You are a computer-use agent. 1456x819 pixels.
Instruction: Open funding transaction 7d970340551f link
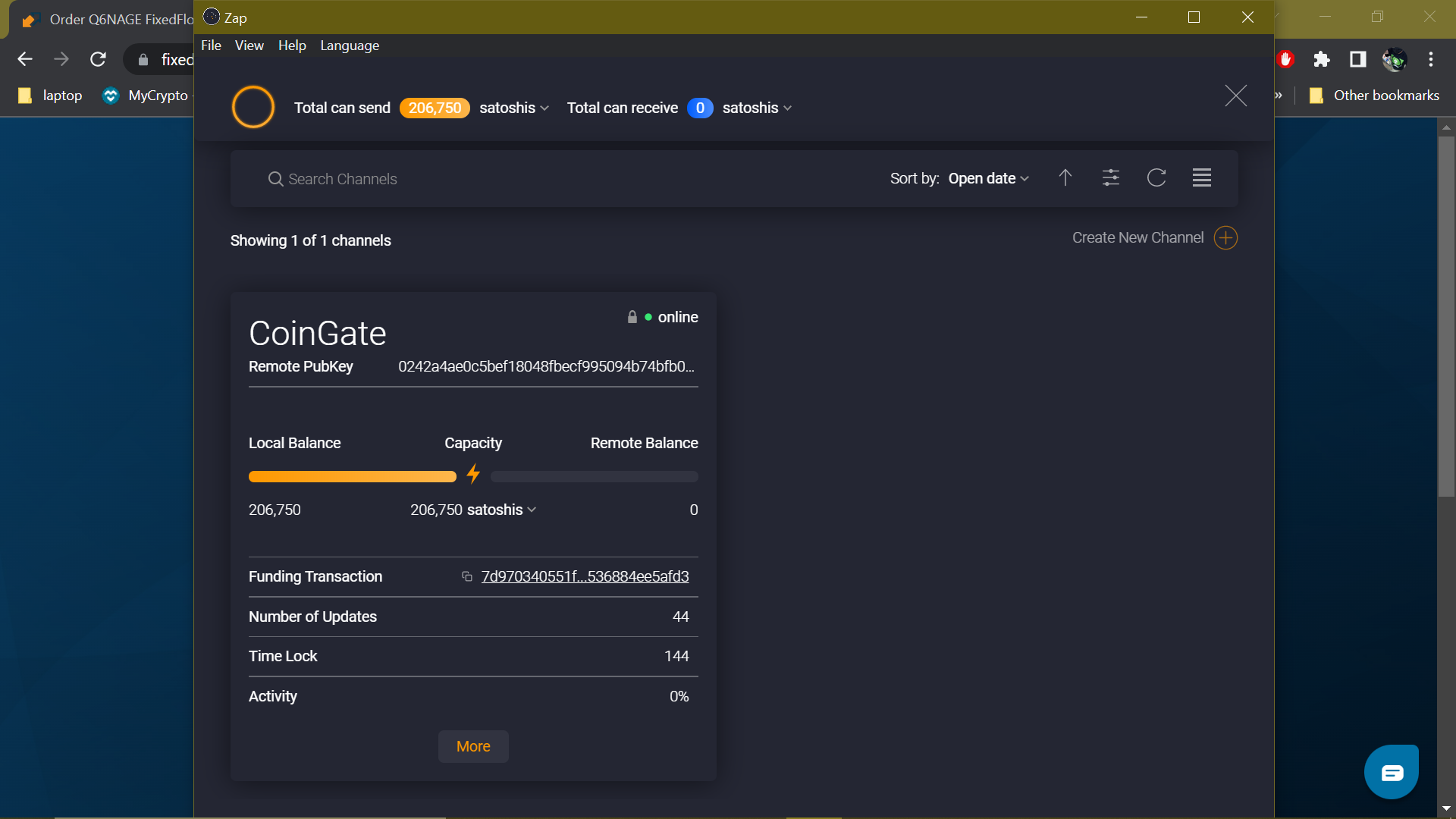(x=585, y=576)
